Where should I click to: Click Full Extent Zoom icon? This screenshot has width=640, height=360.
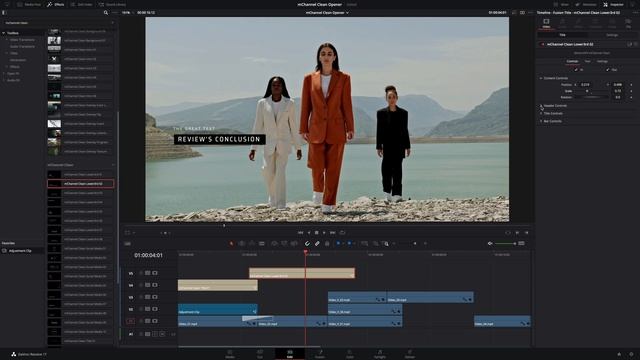[x=364, y=244]
